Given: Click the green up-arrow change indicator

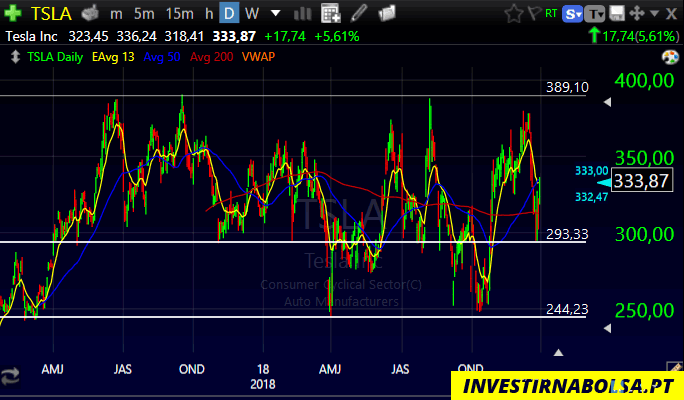Looking at the screenshot, I should (x=594, y=35).
